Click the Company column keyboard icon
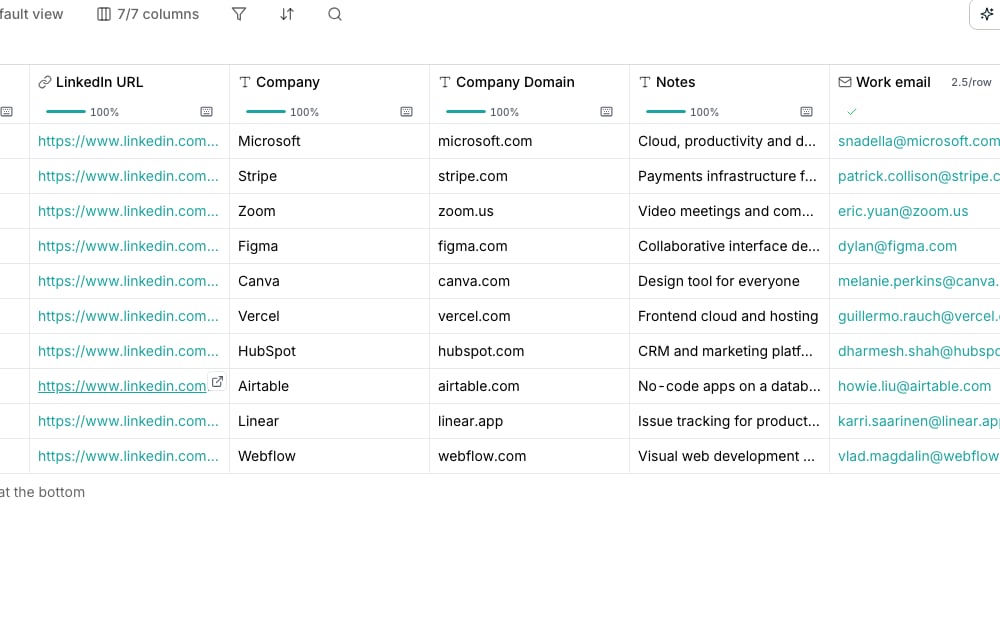Viewport: 1000px width, 620px height. pyautogui.click(x=406, y=112)
